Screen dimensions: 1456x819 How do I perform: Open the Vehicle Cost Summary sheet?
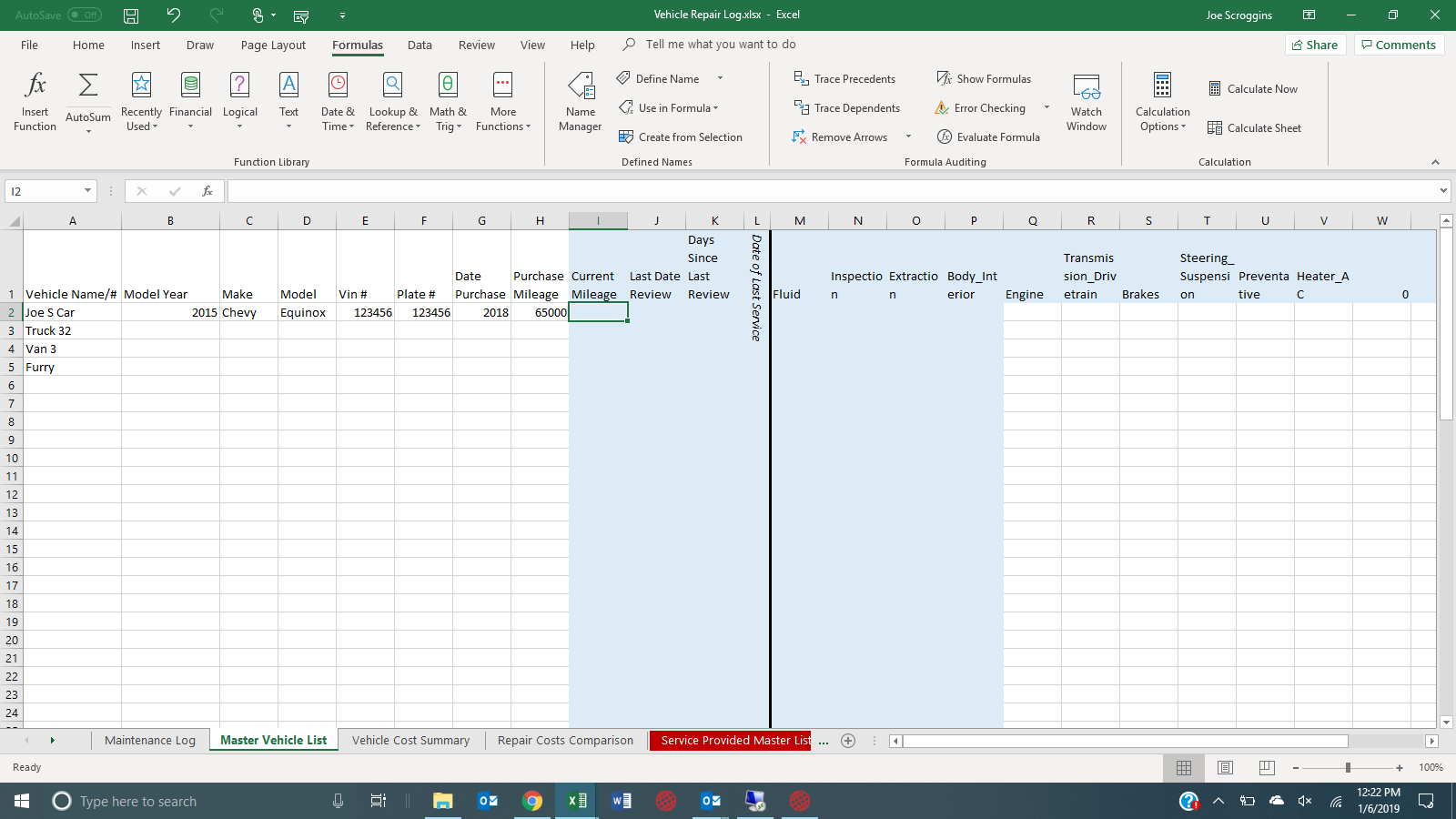point(411,740)
